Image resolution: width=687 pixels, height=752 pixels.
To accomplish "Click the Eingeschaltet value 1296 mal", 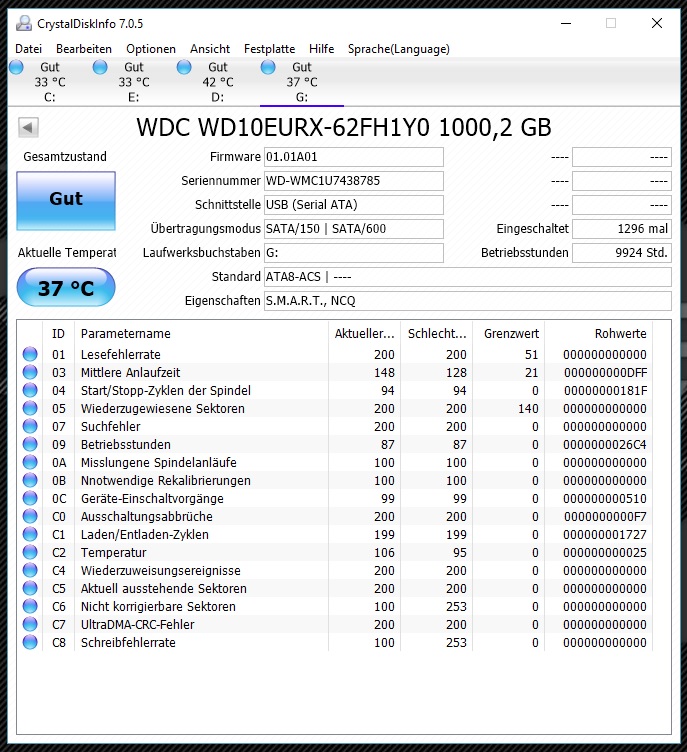I will pos(622,229).
